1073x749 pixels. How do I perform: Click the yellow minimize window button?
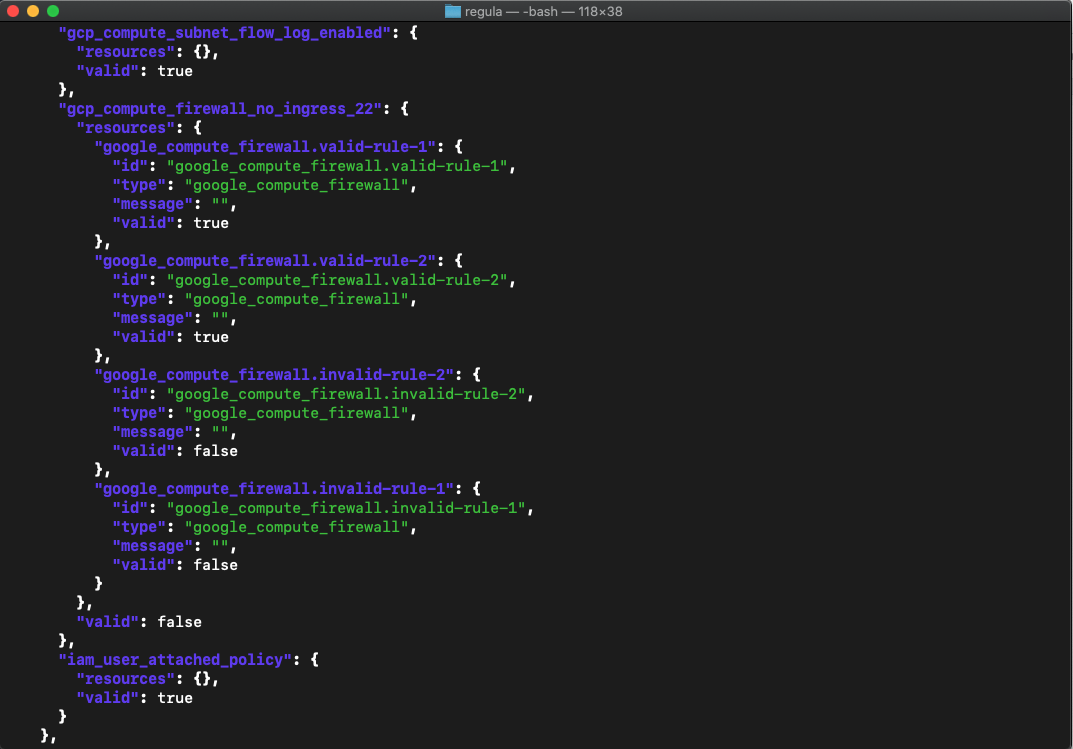(x=32, y=11)
